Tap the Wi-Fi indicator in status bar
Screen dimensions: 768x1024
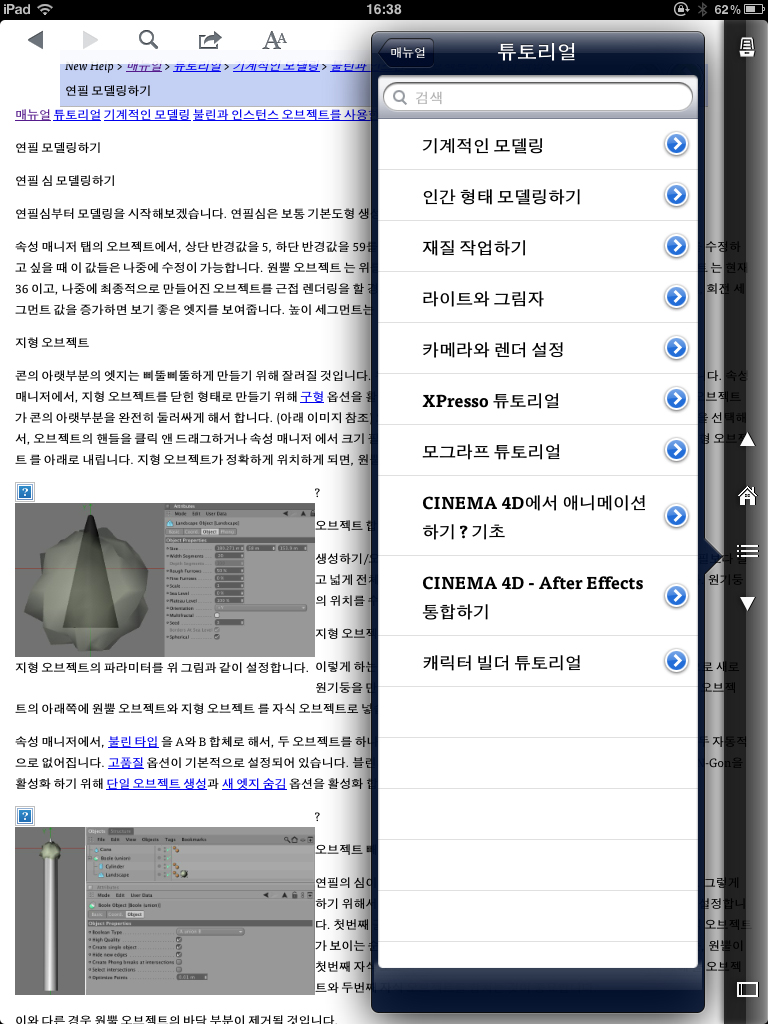click(45, 9)
